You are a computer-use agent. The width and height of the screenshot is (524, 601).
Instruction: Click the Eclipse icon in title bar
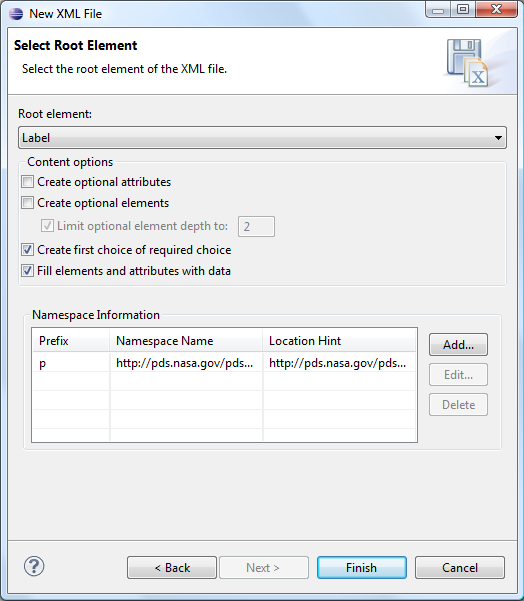(x=16, y=13)
